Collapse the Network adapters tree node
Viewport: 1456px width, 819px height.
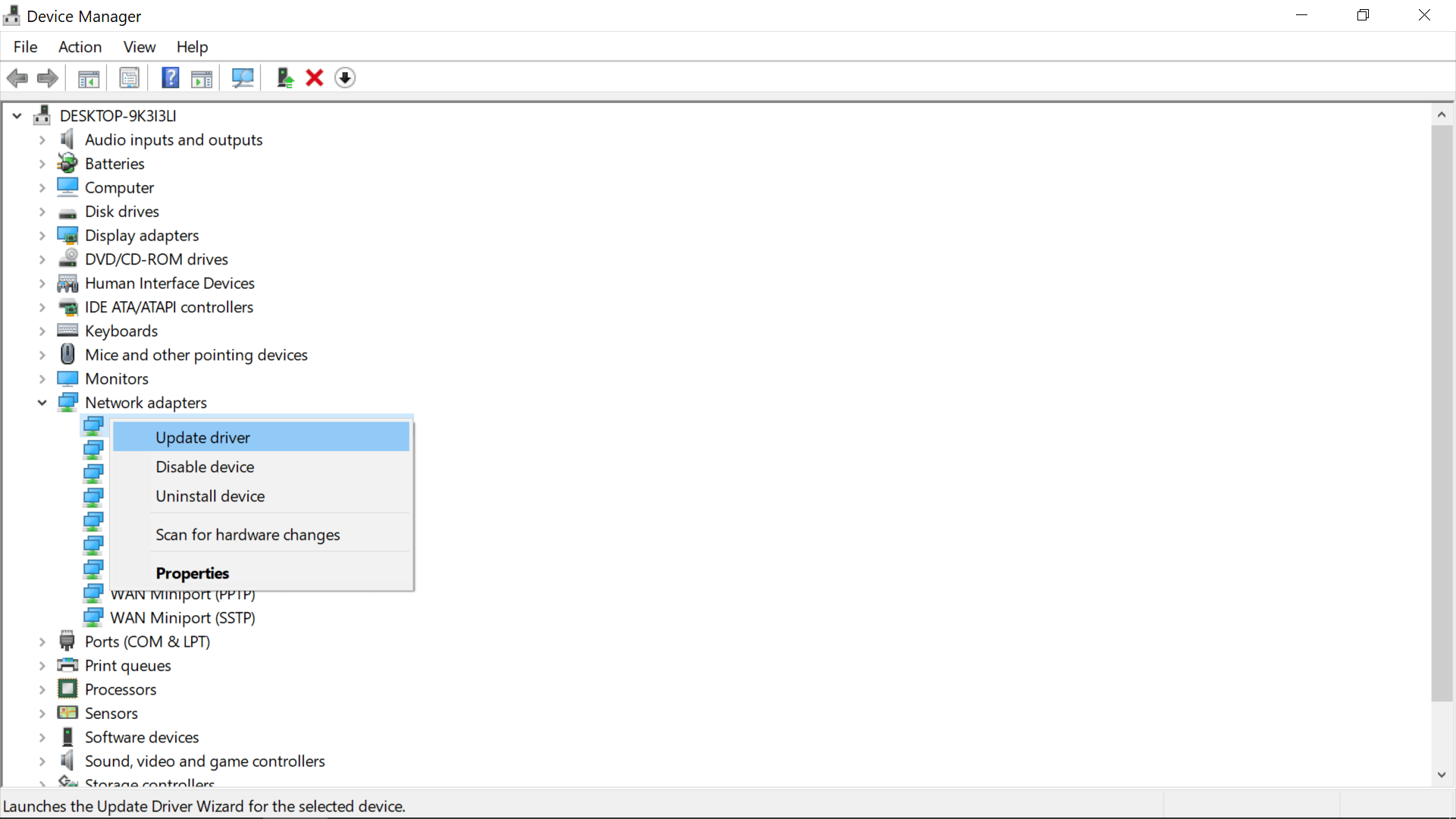pyautogui.click(x=41, y=402)
